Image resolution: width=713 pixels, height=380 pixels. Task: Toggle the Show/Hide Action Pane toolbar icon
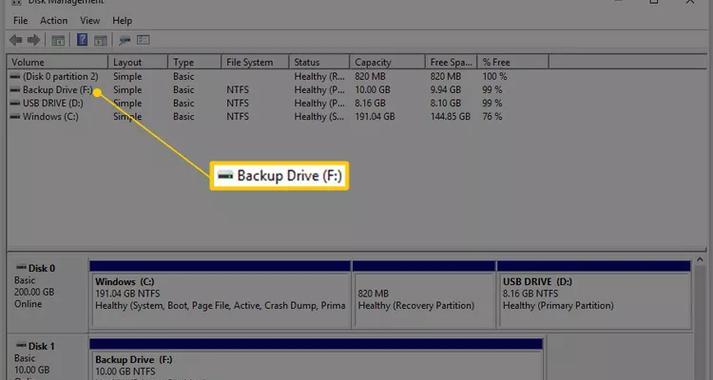click(100, 40)
